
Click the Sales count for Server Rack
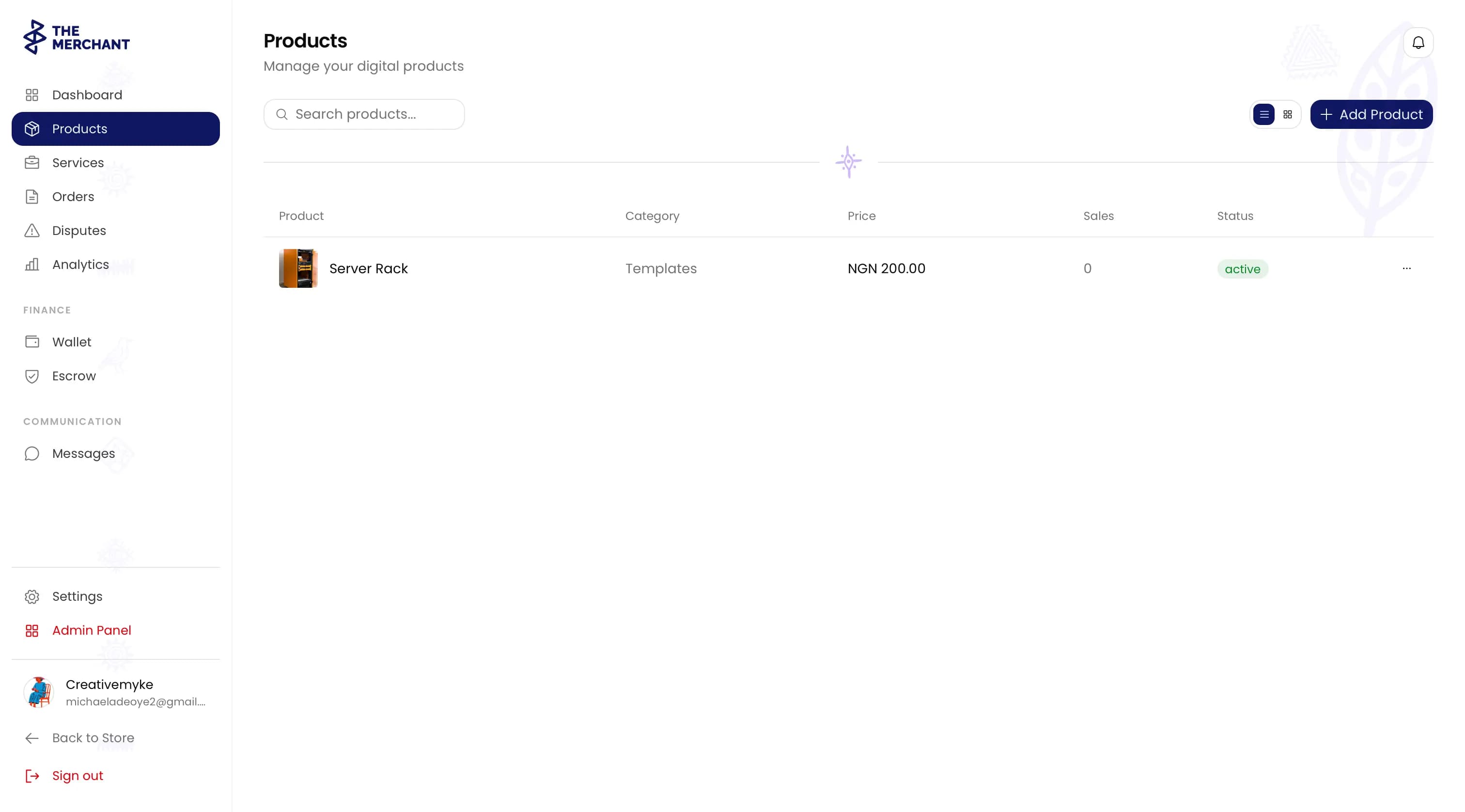coord(1087,268)
